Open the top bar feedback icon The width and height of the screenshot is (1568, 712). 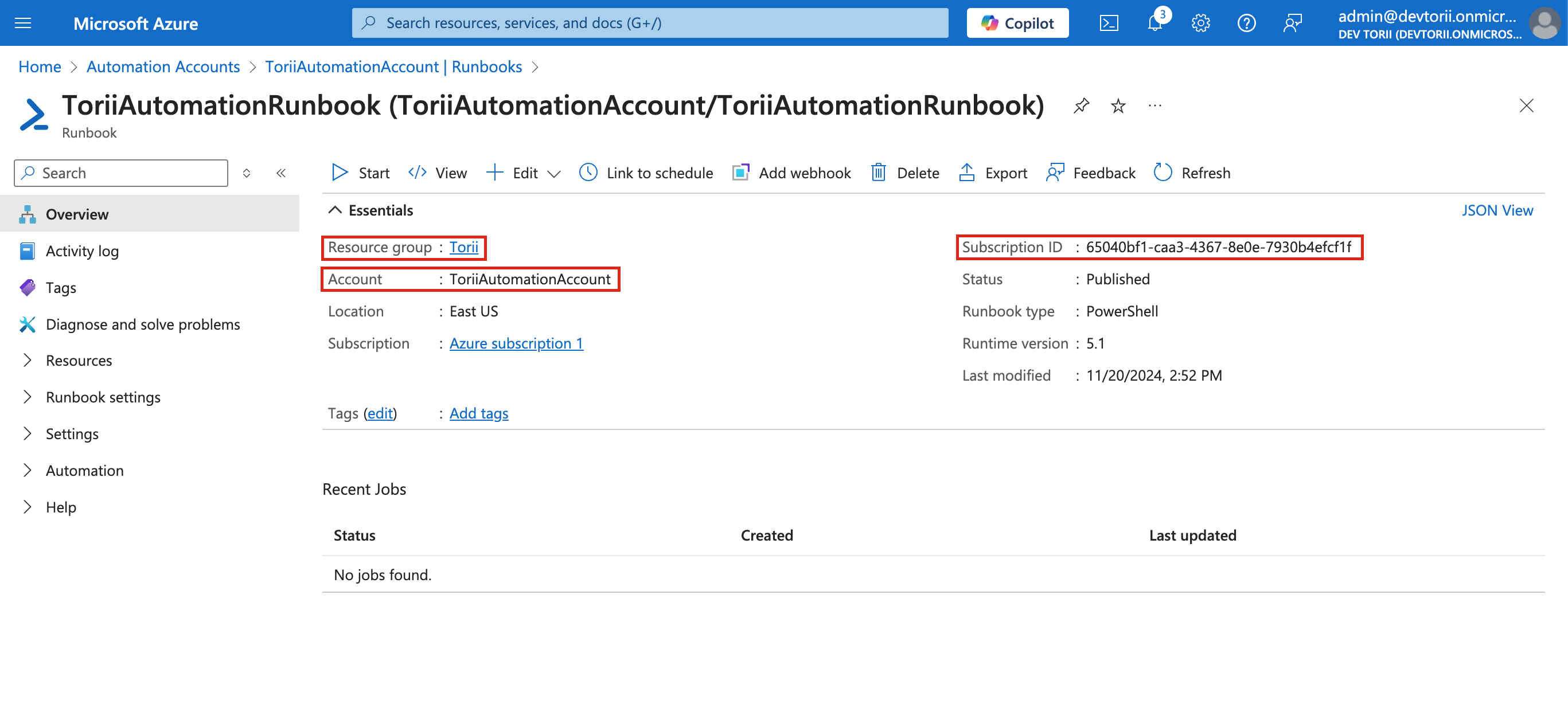1292,23
